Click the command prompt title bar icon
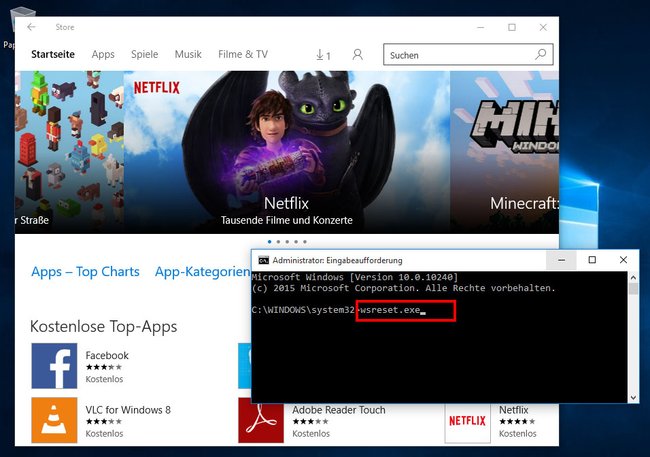 [263, 260]
